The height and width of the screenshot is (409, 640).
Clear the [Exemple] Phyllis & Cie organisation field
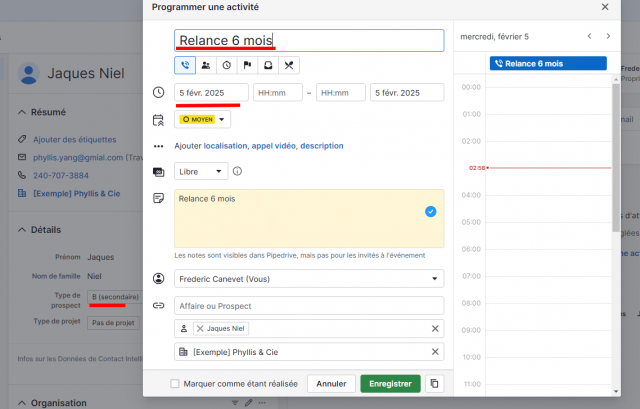[435, 352]
